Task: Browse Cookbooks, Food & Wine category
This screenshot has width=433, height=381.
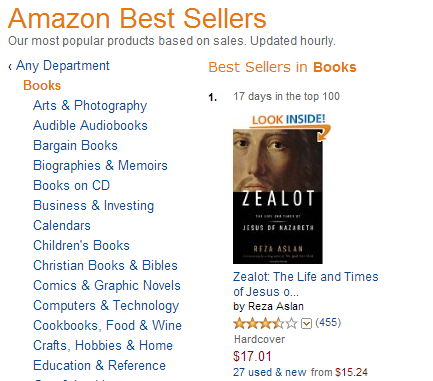Action: (107, 326)
